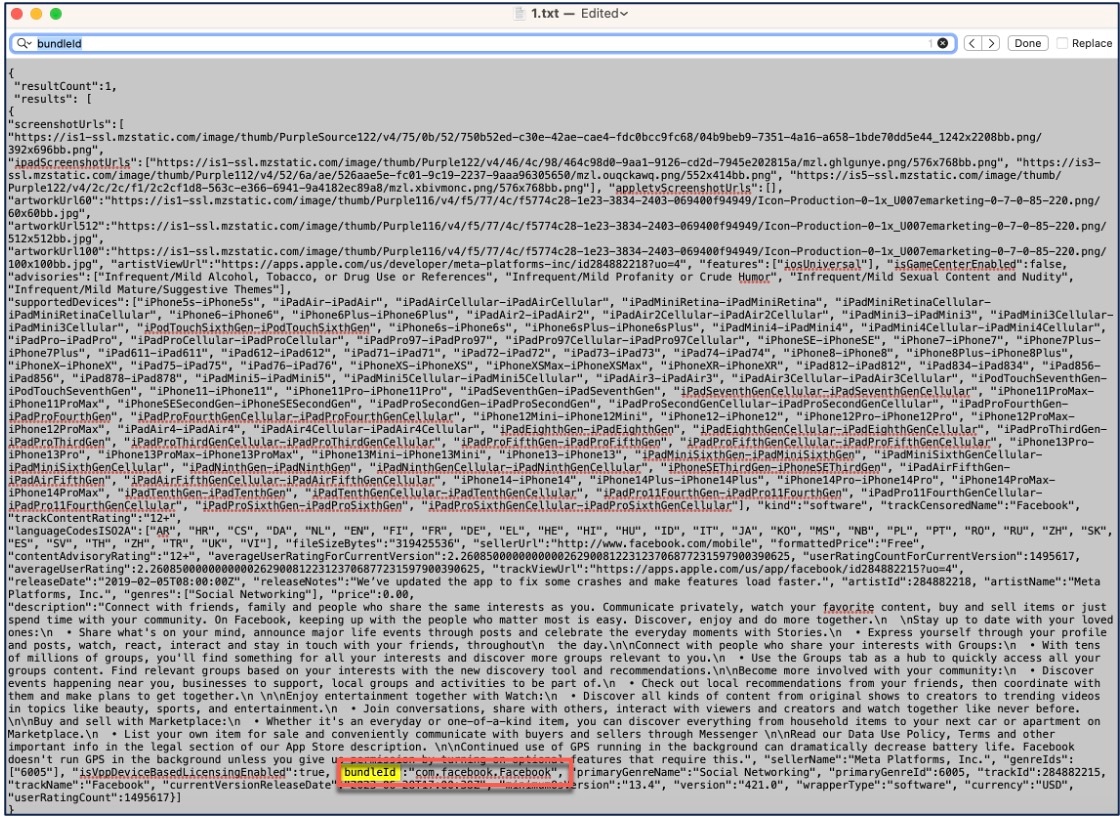Click the "artistViewUrl" key

[x=162, y=264]
